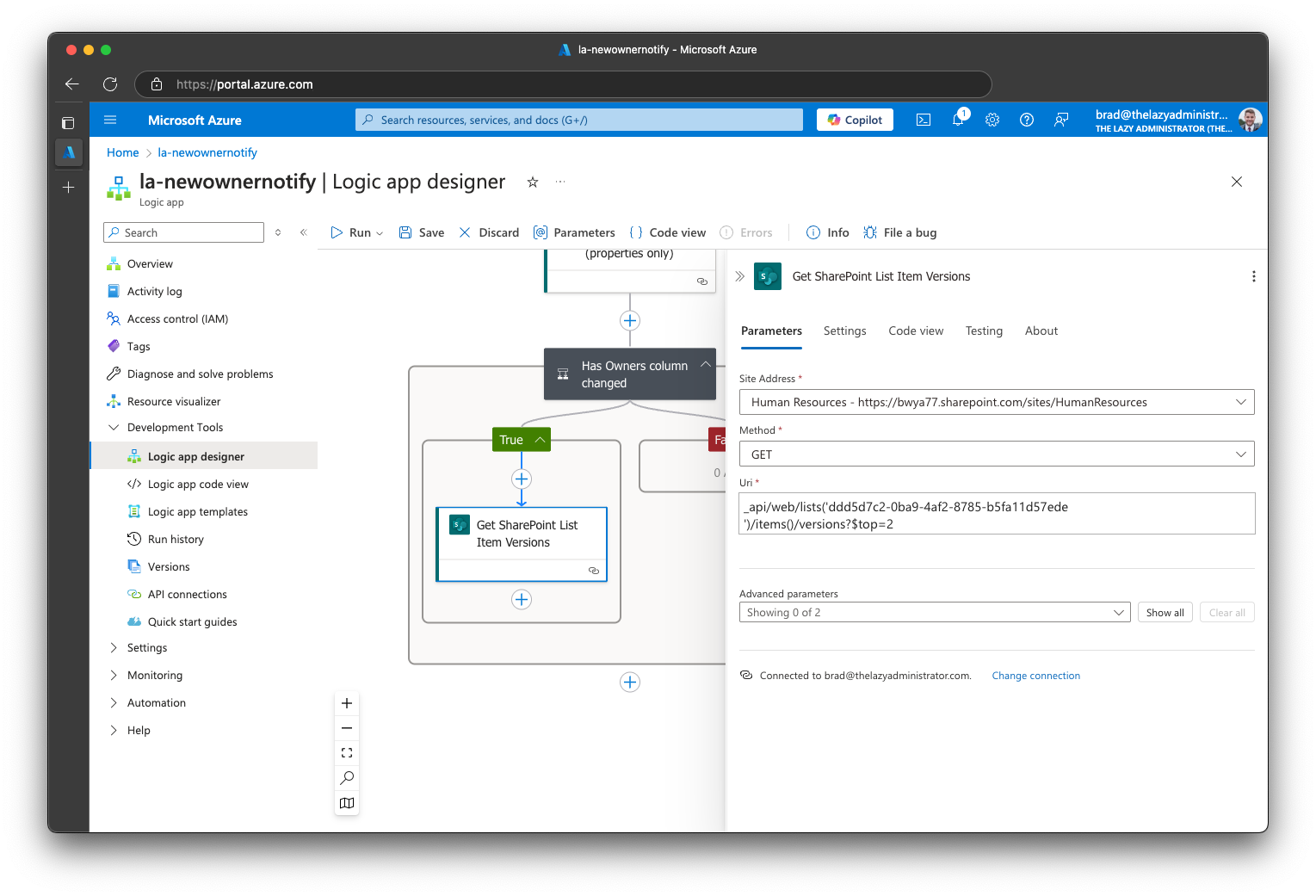Open Get SharePoint List Item Versions action menu
Screen dimensions: 1316x896
tap(1253, 276)
